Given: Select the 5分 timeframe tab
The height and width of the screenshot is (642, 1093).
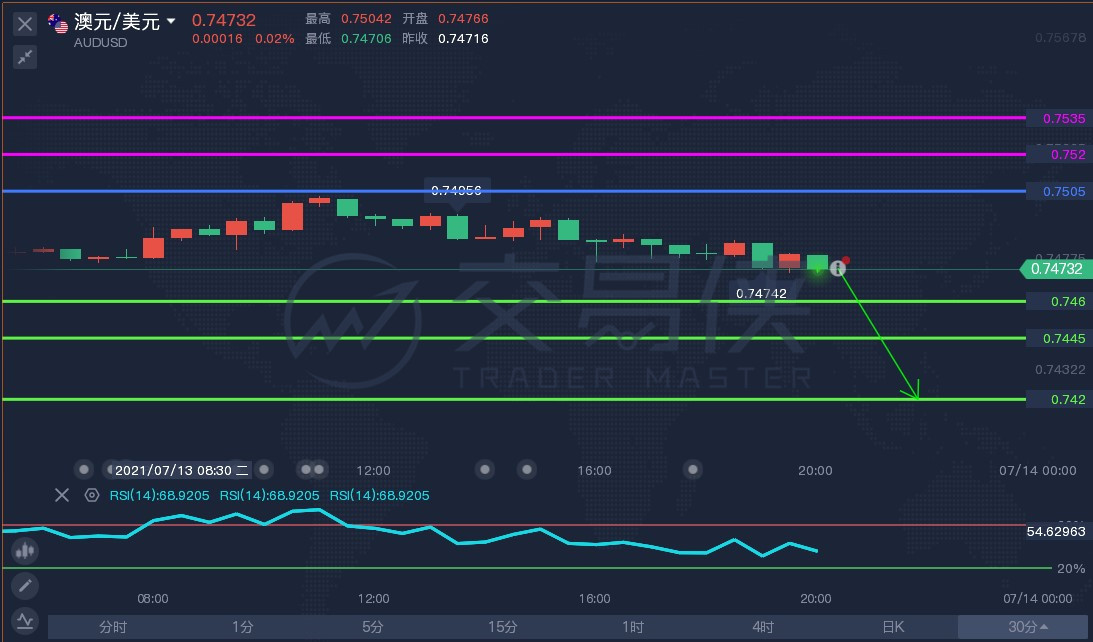Looking at the screenshot, I should pyautogui.click(x=373, y=627).
